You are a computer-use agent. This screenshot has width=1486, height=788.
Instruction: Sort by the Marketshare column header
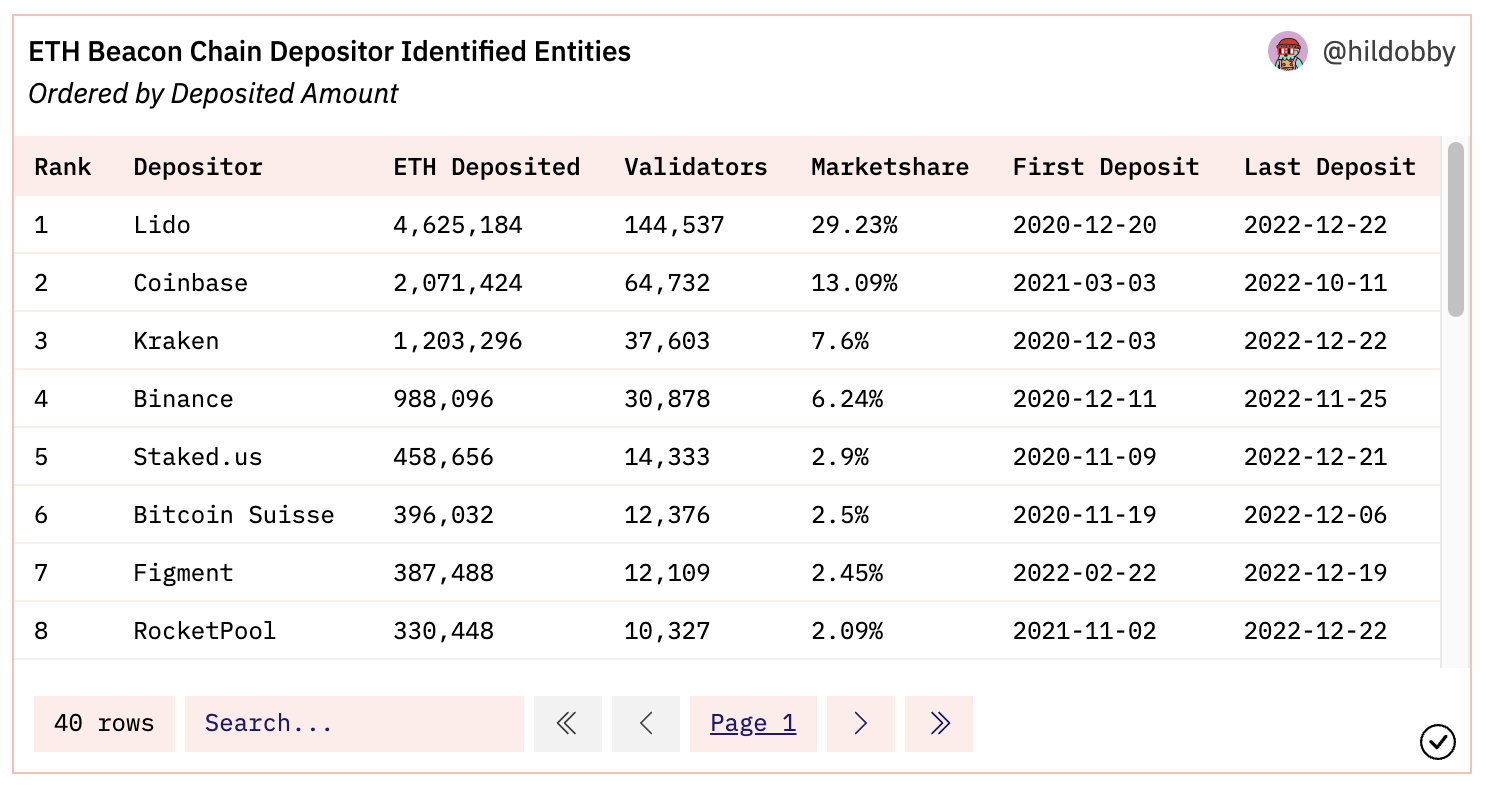[x=890, y=167]
